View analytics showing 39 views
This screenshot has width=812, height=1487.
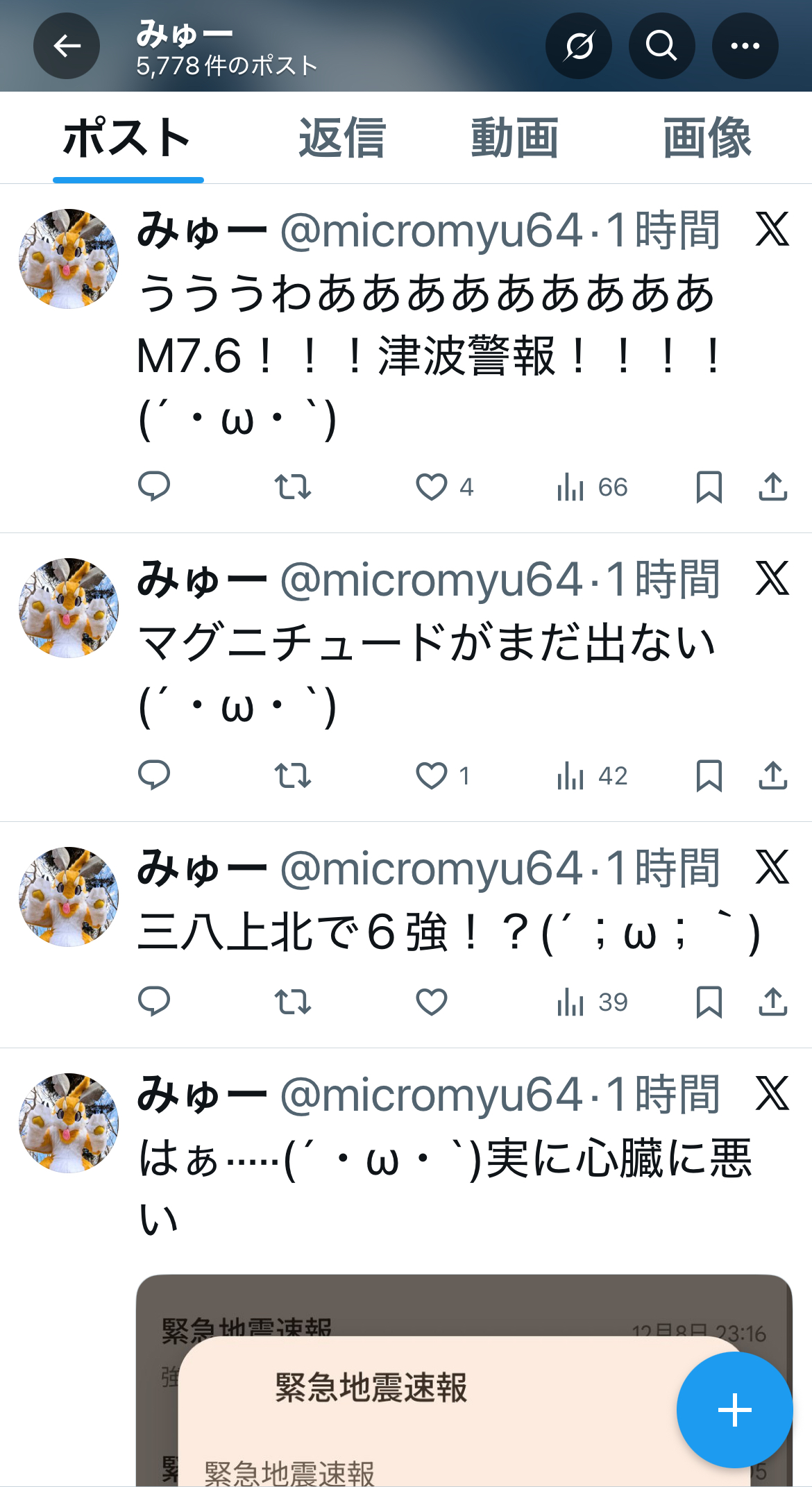point(592,1002)
